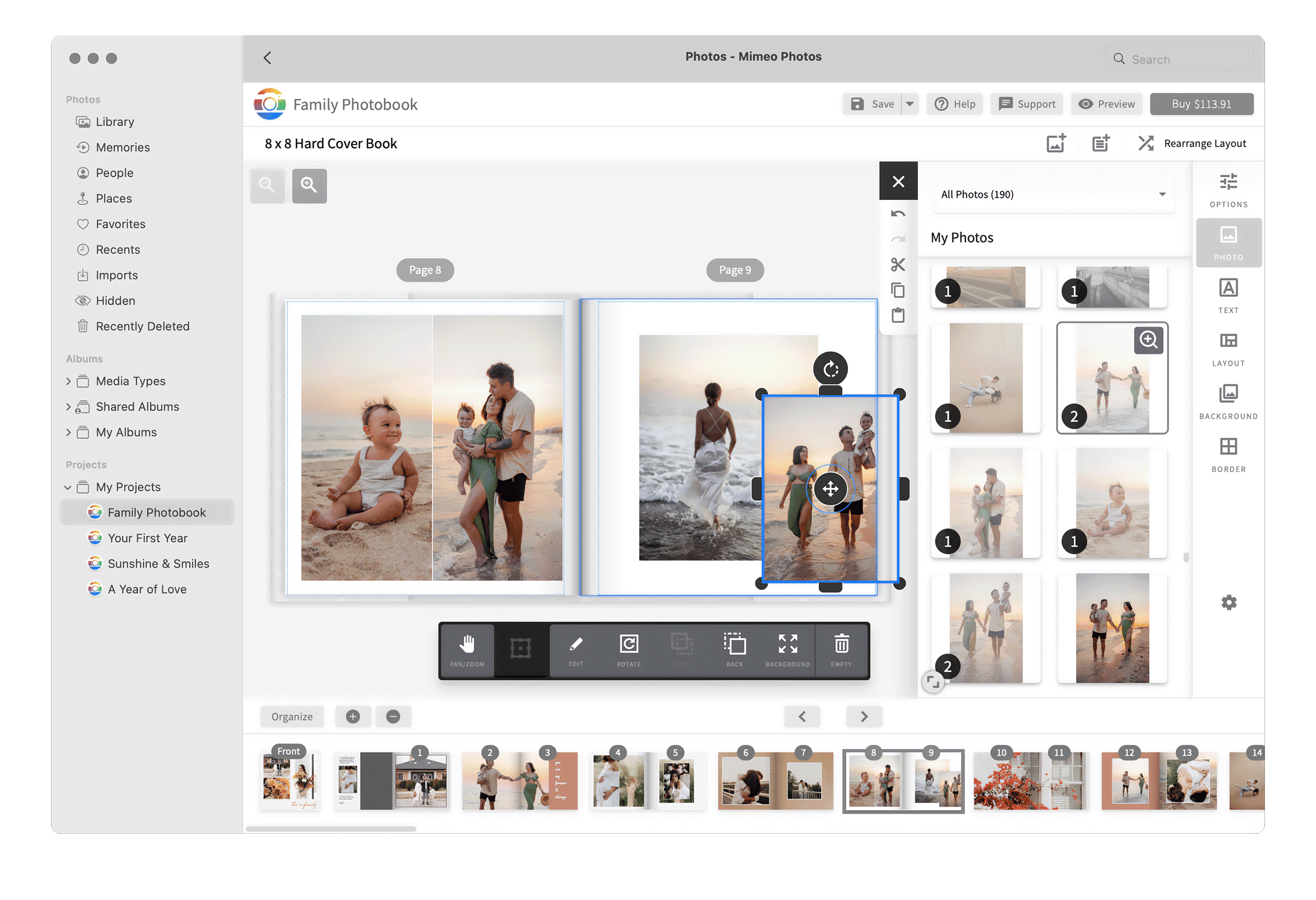
Task: Open Library in sidebar
Action: [114, 122]
